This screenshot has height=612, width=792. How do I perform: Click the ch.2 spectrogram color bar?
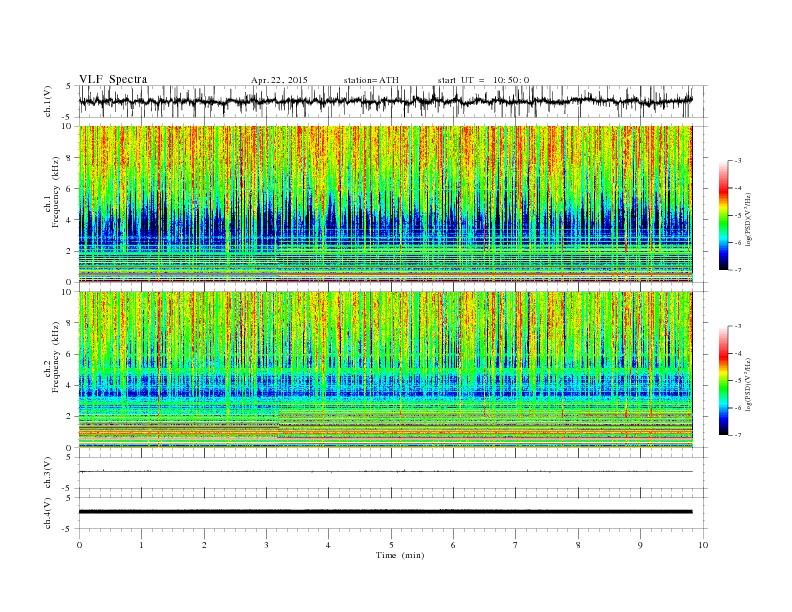coord(723,380)
